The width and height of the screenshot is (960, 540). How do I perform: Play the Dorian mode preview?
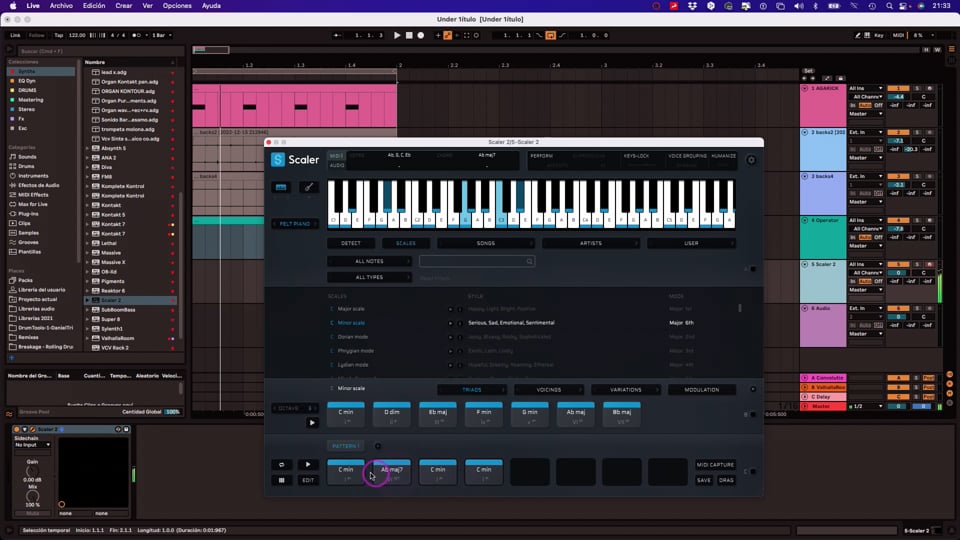point(451,337)
